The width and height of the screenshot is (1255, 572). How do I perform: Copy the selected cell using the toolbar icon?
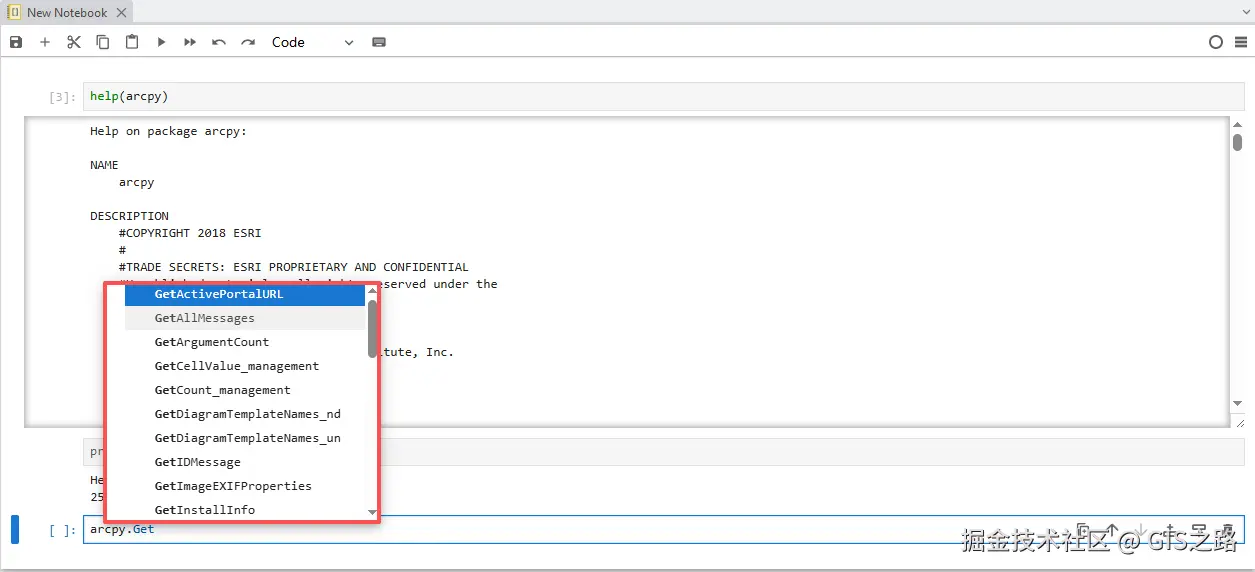coord(103,42)
